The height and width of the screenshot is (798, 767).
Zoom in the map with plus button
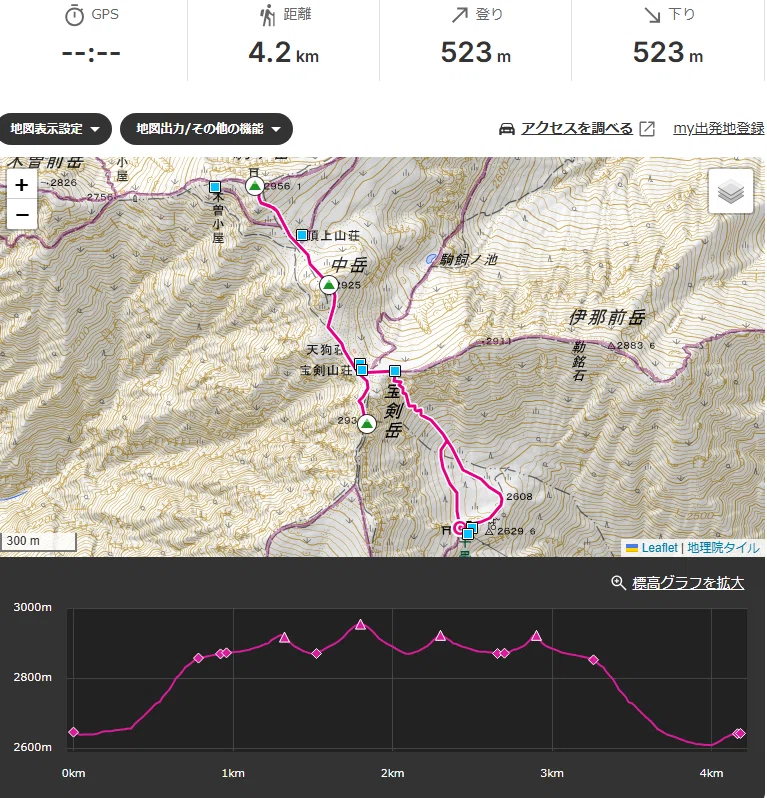coord(22,185)
